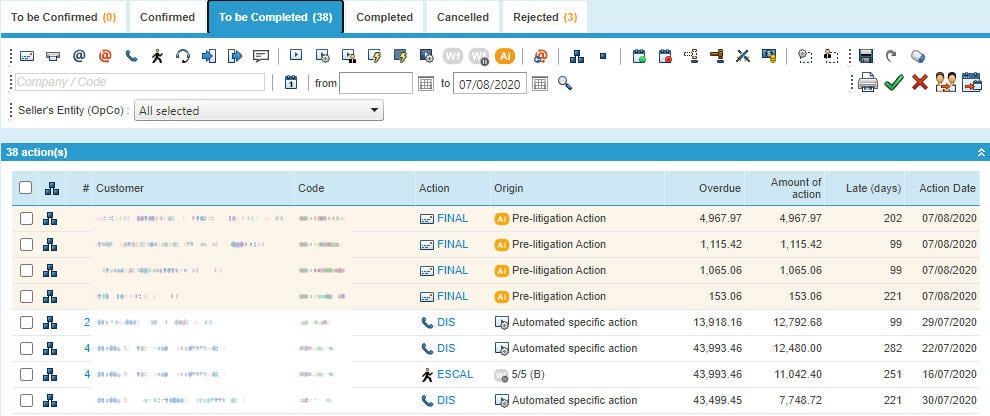Click the printer icon
The image size is (990, 416).
868,83
